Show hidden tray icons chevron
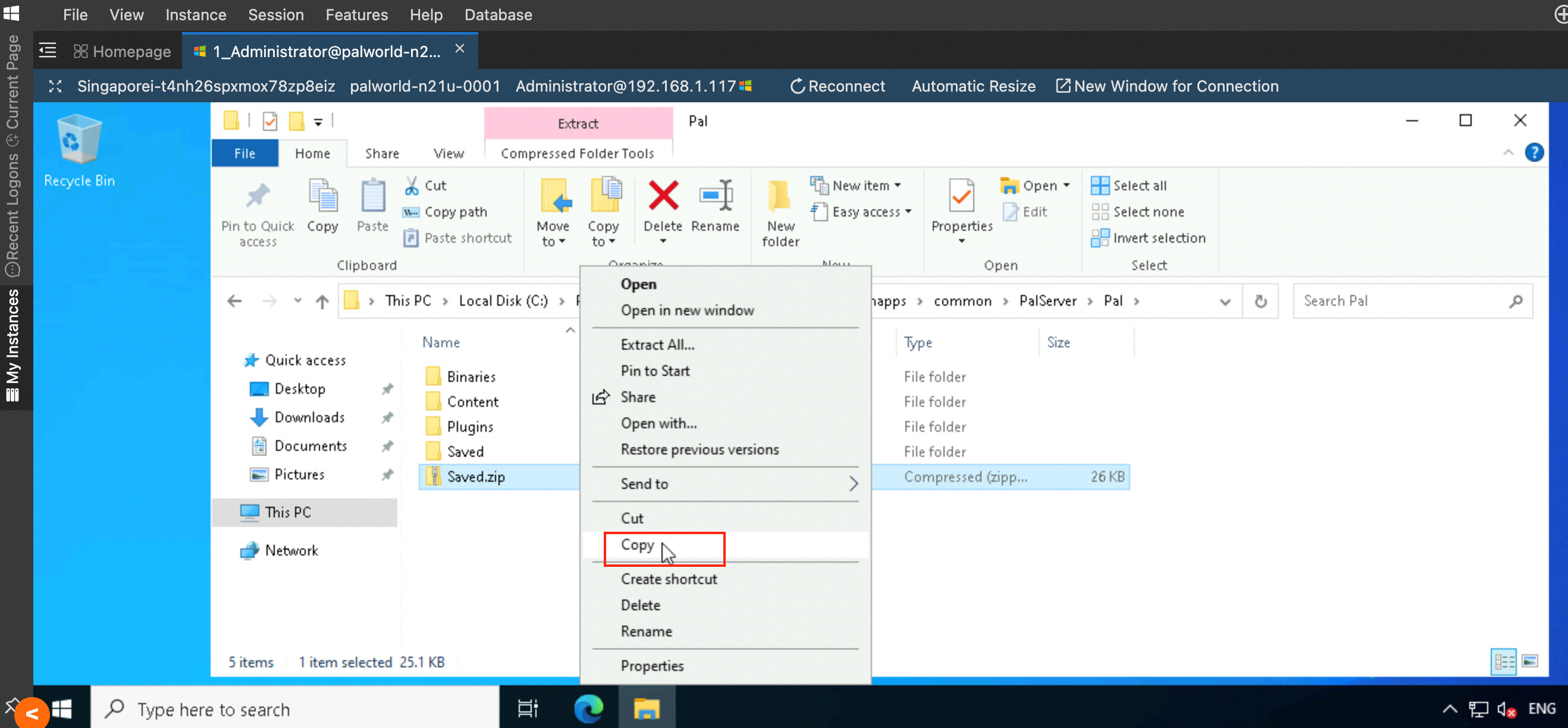This screenshot has width=1568, height=728. 1450,709
